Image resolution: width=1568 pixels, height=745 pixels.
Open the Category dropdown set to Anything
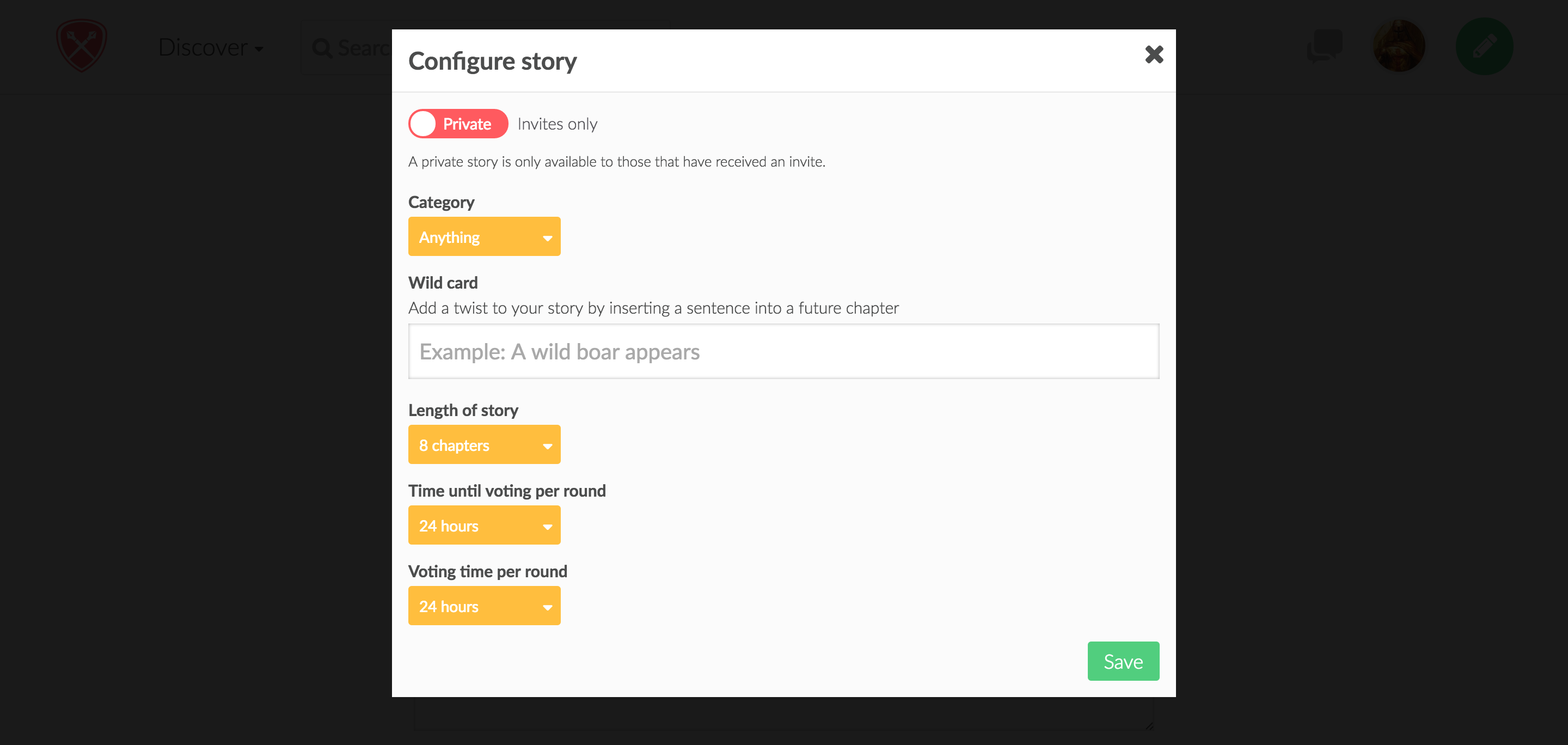coord(484,236)
